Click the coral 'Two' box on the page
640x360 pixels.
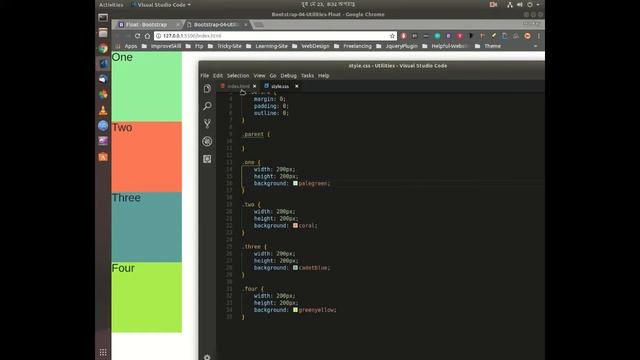(147, 157)
